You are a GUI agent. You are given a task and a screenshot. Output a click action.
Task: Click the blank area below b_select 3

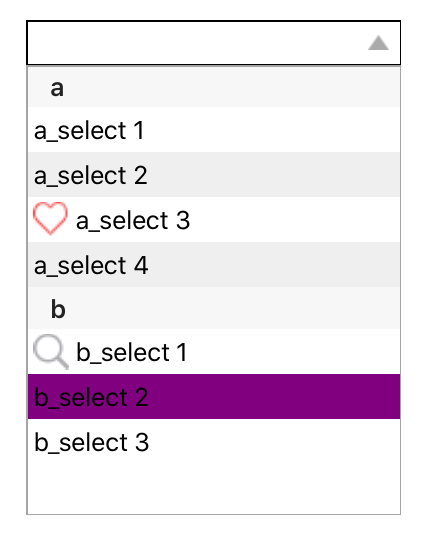click(214, 489)
